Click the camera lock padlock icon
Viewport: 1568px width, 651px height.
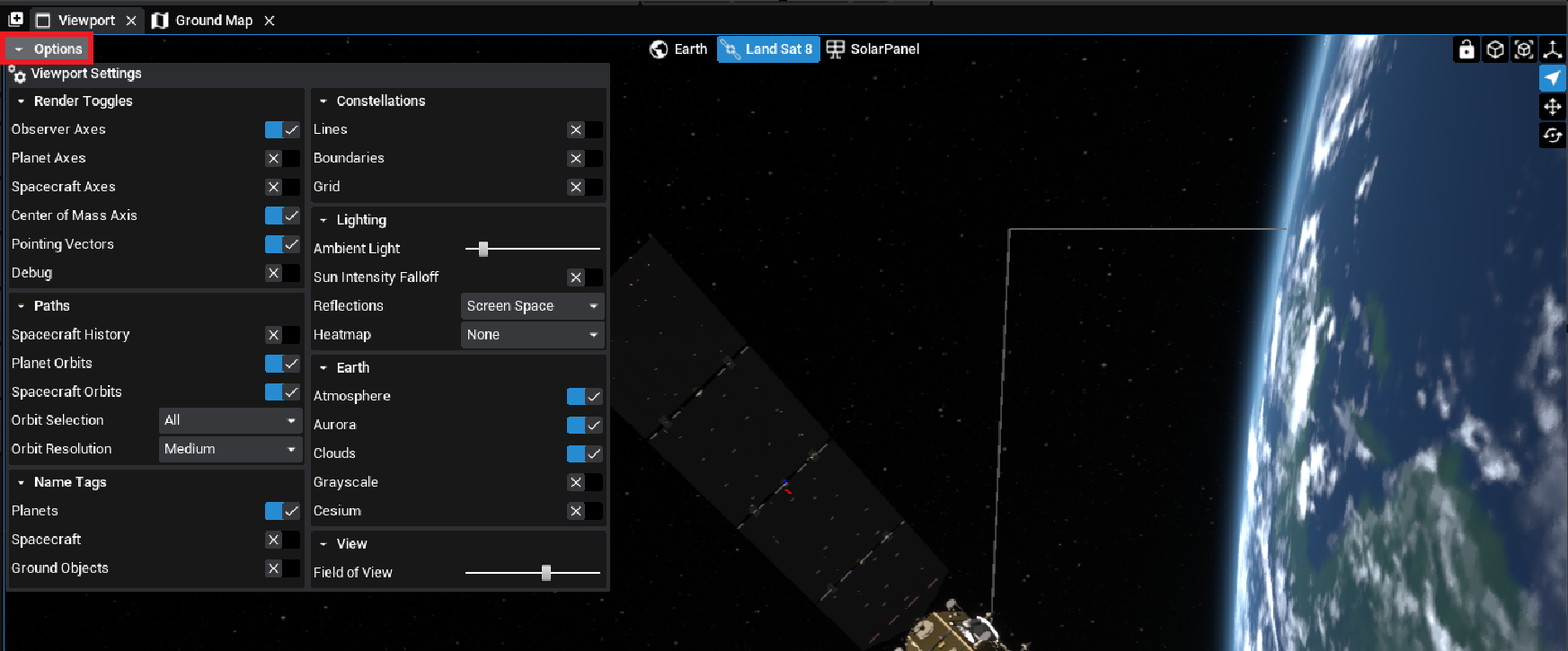(1466, 49)
